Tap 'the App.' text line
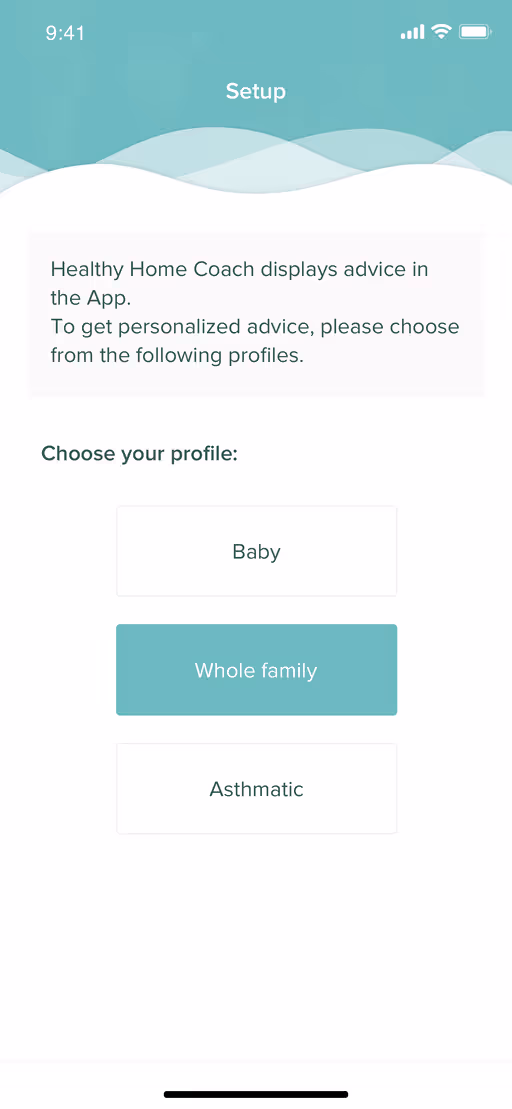Viewport: 512px width, 1109px height. pos(91,298)
